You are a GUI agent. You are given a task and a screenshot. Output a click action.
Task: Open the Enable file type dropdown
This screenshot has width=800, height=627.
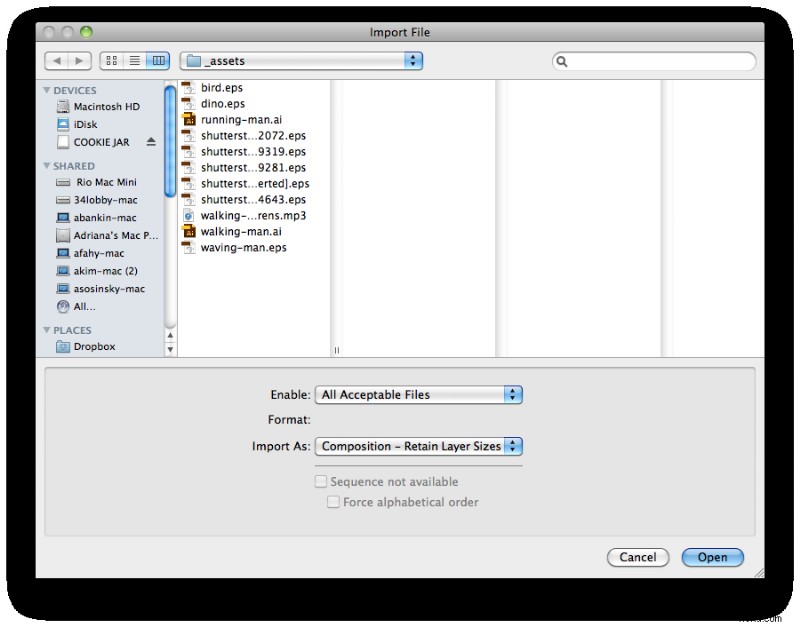[418, 395]
